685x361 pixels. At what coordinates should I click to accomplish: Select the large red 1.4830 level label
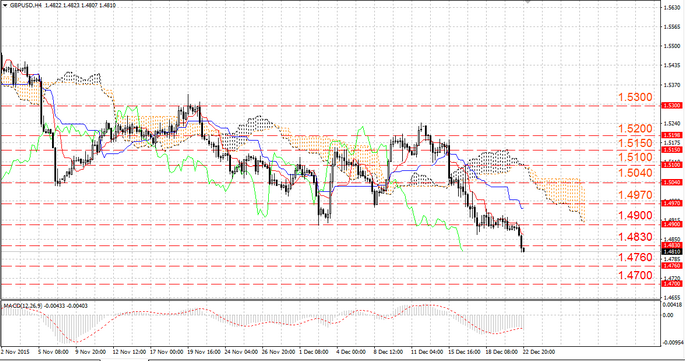(x=635, y=237)
